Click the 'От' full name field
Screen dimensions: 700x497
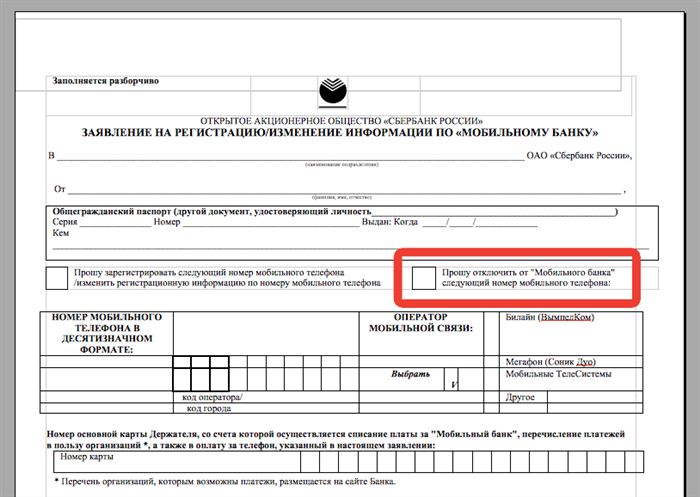tap(344, 189)
